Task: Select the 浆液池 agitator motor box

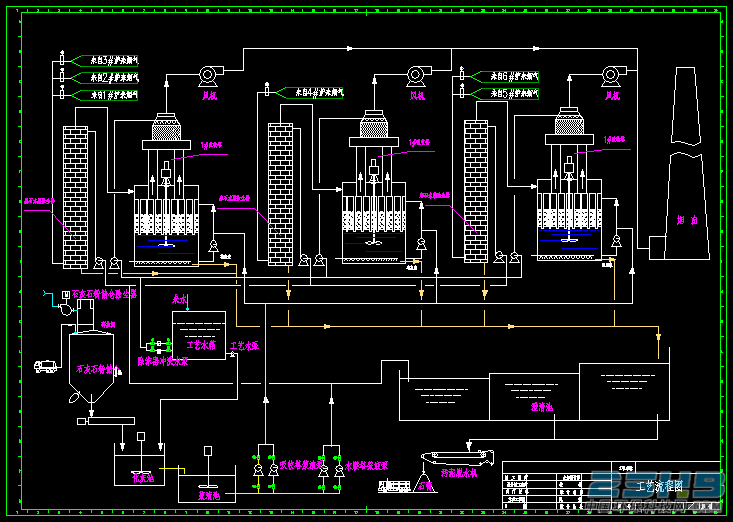Action: 208,451
